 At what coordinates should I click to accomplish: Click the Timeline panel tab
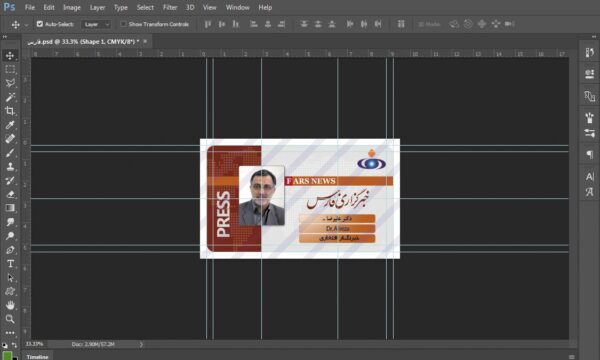click(x=38, y=357)
